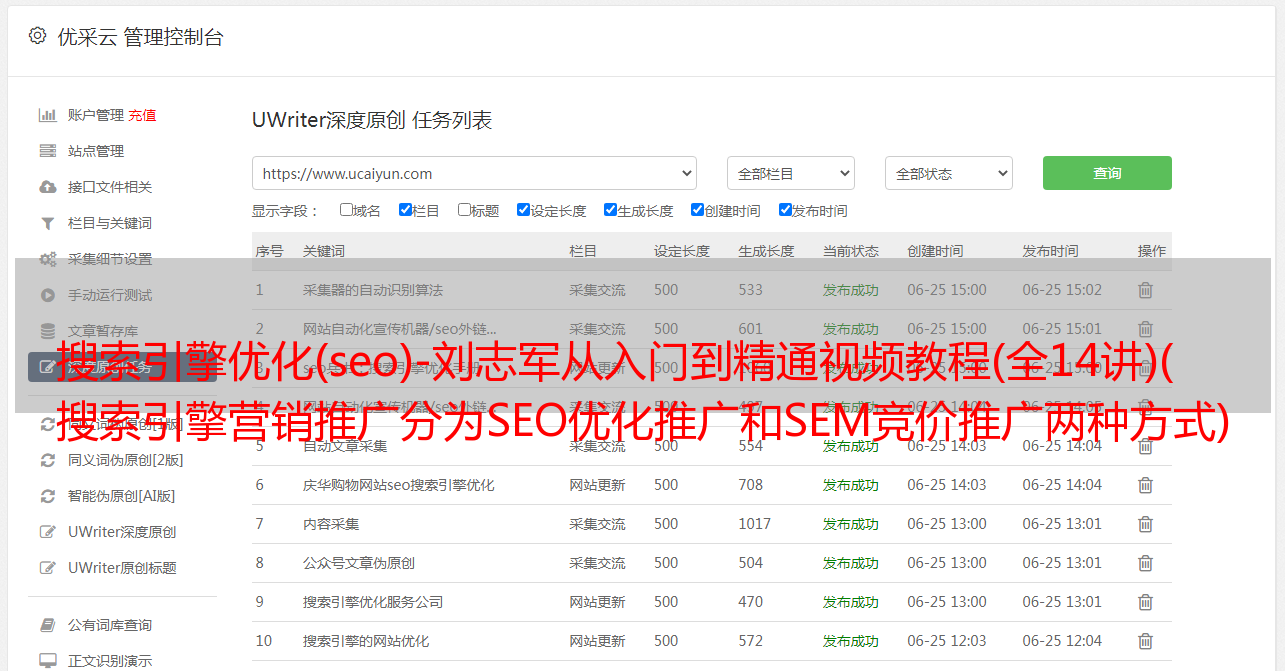Screen dimensions: 1285x671
Task: Open 采集细节设置 via its gears icon
Action: point(47,259)
